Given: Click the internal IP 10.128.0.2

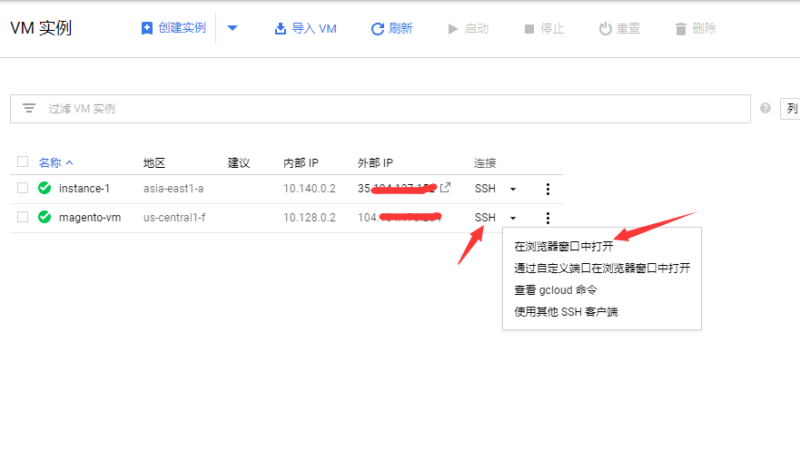Looking at the screenshot, I should coord(310,218).
